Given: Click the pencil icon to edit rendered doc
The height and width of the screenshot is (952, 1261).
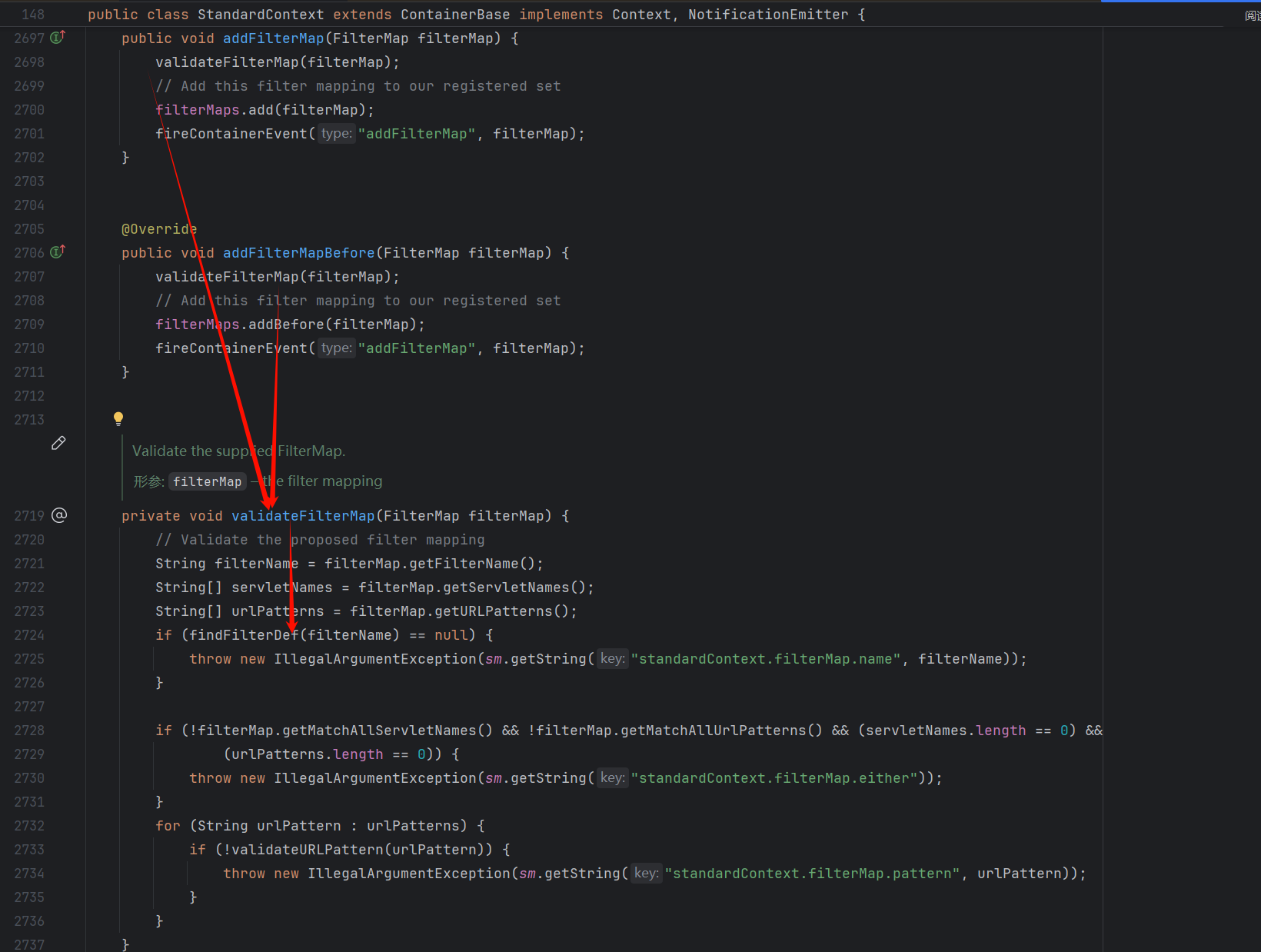Looking at the screenshot, I should pyautogui.click(x=58, y=443).
